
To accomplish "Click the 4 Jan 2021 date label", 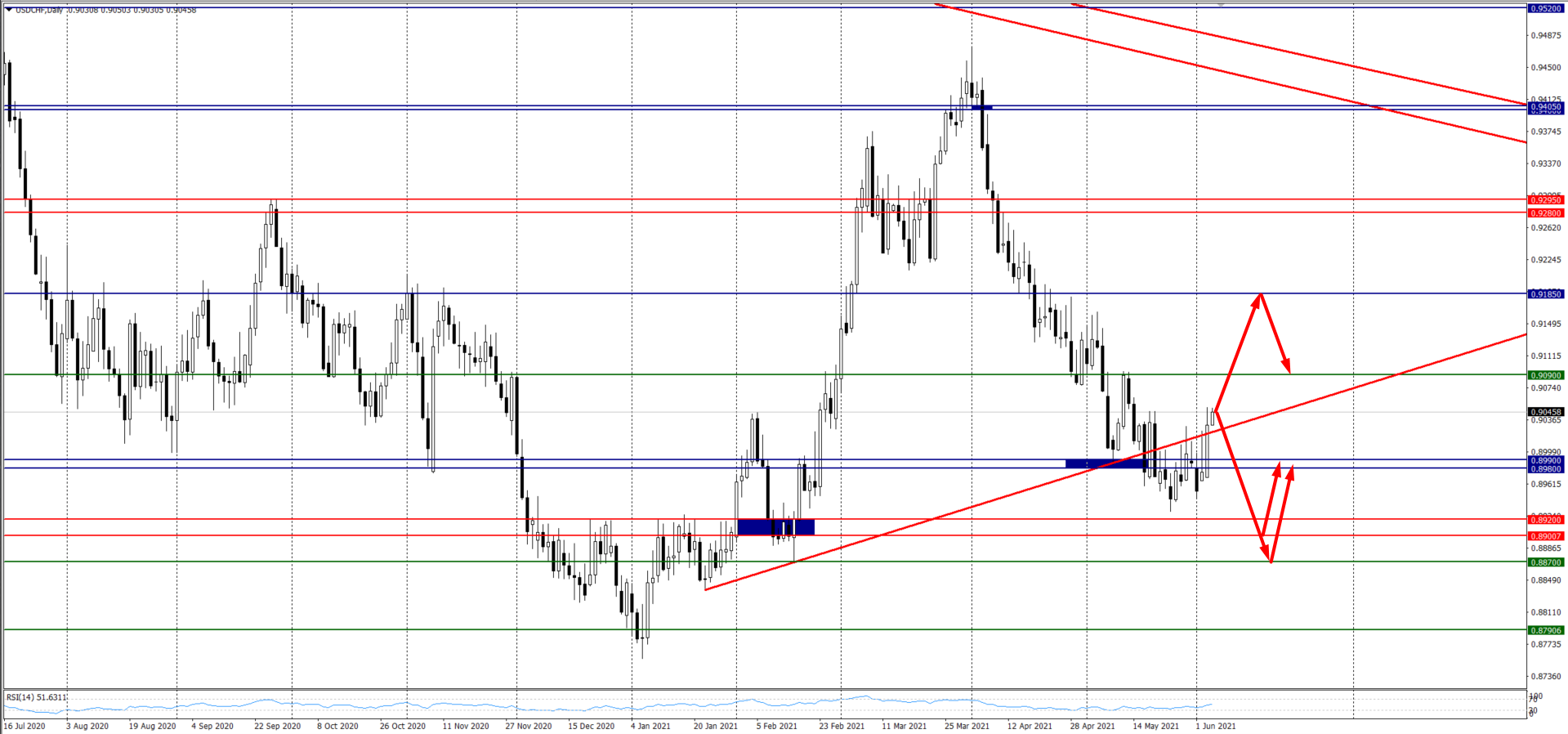I will [x=650, y=726].
